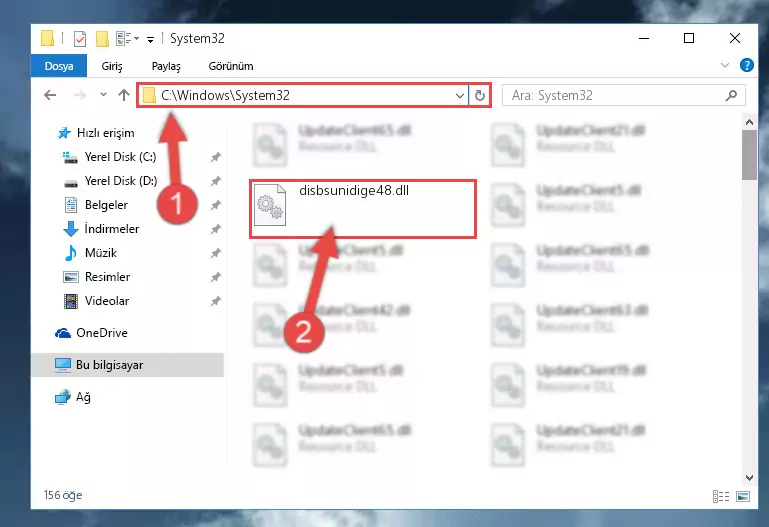769x527 pixels.
Task: Switch to the Paylaş ribbon tab
Action: 166,66
